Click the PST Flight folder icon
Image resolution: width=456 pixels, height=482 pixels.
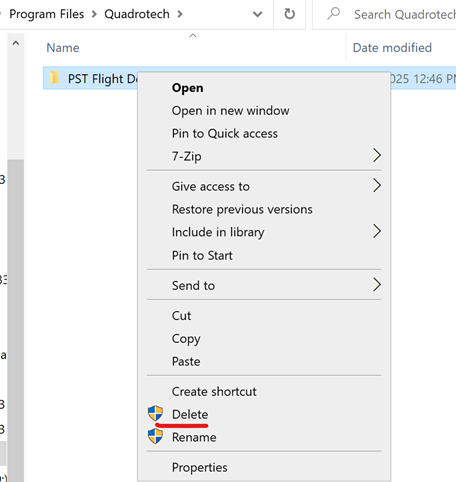(x=54, y=79)
